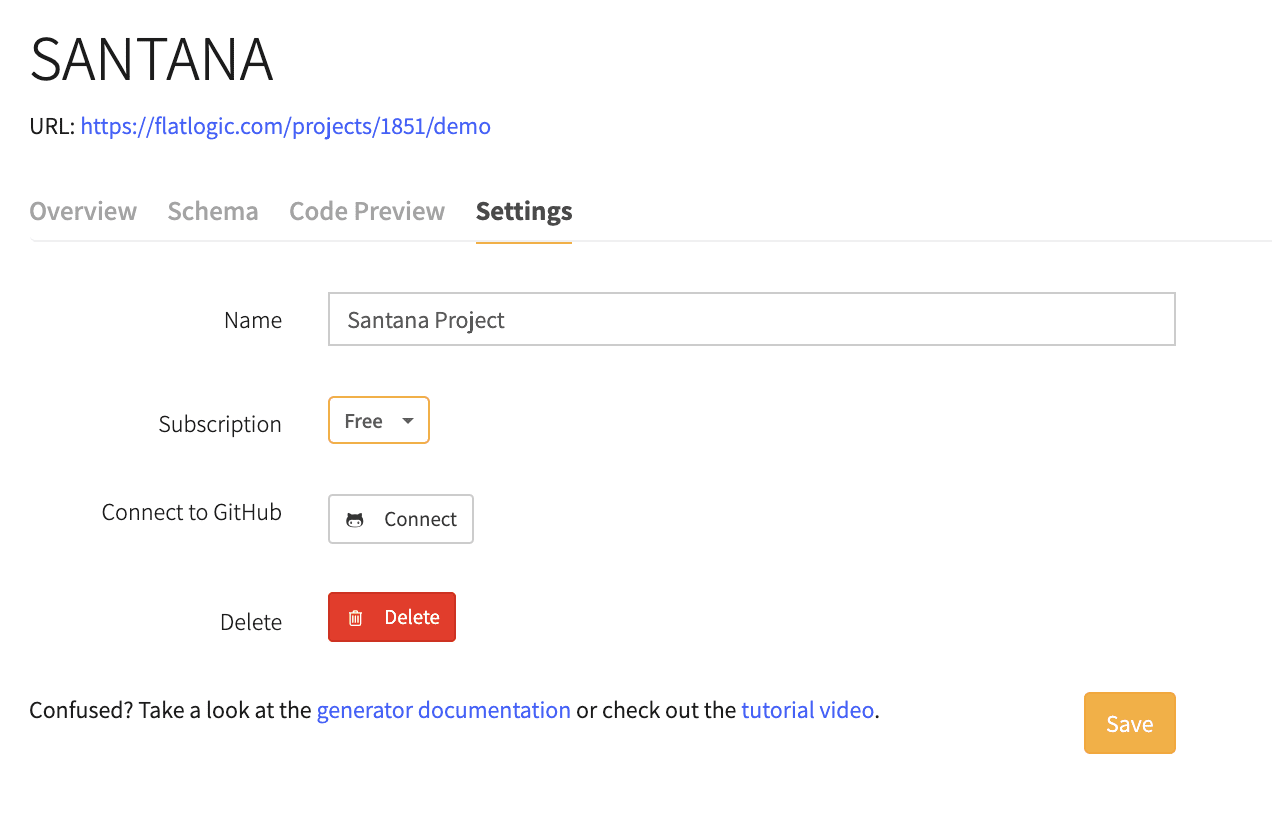Open the flatlogic.com project demo URL
1272x834 pixels.
point(285,126)
